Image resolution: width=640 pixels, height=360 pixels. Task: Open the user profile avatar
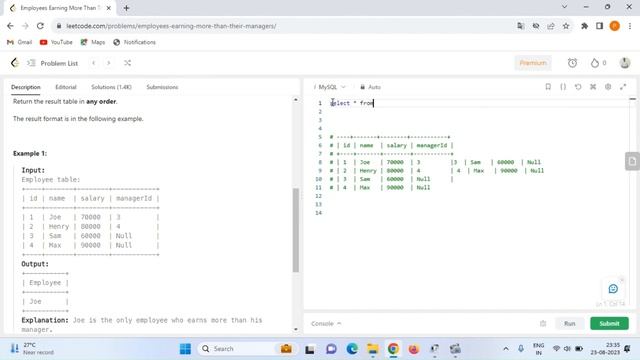(x=624, y=63)
